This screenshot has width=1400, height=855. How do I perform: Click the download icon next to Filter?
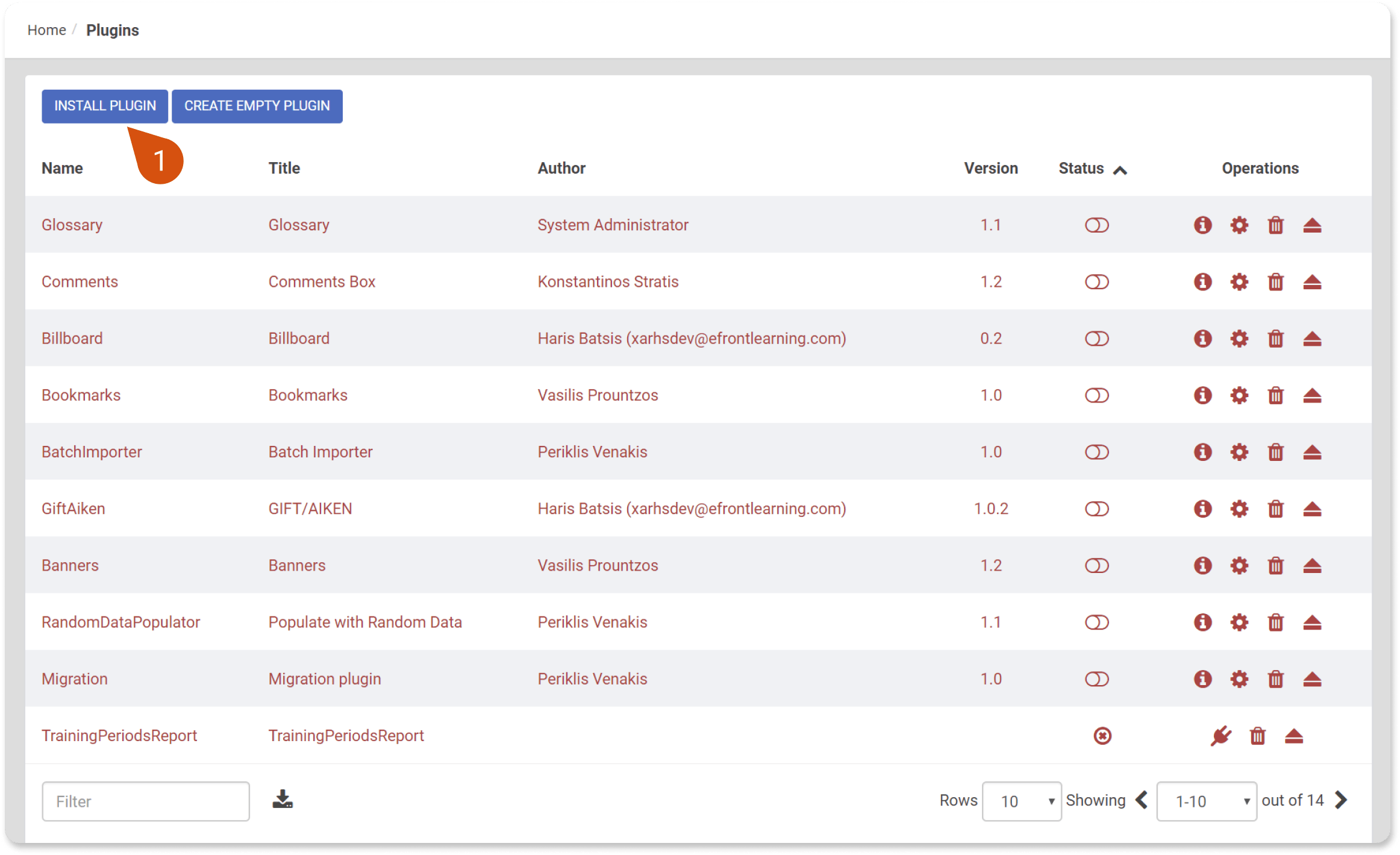click(283, 800)
